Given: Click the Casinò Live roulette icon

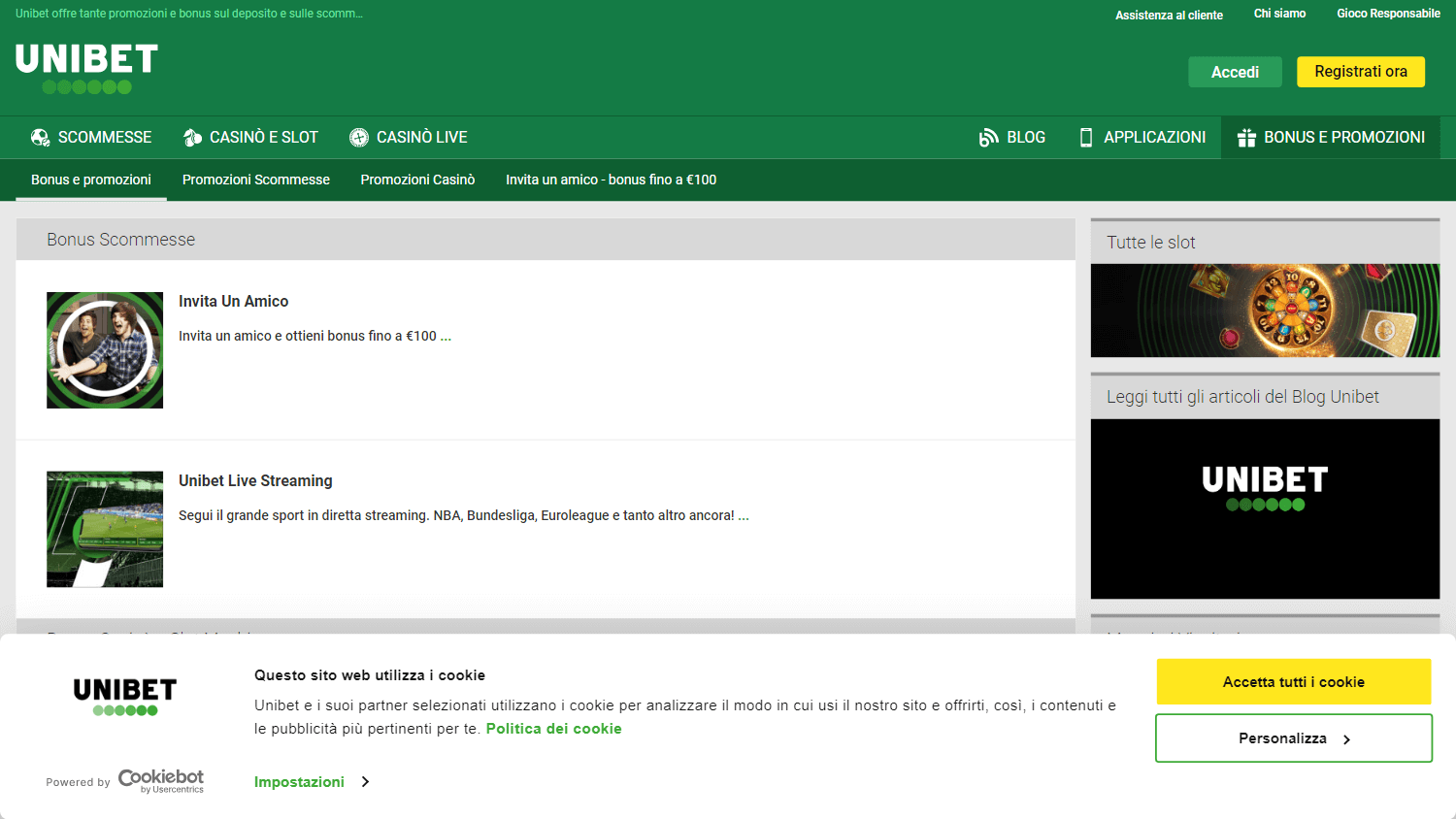Looking at the screenshot, I should (359, 138).
